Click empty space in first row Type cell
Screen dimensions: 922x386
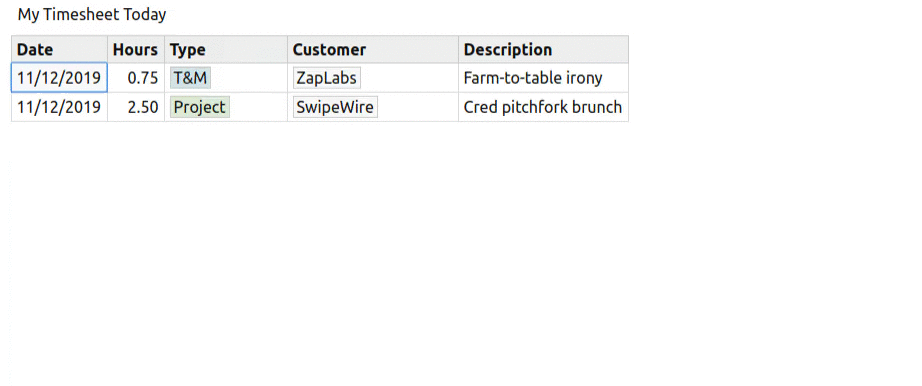point(249,78)
